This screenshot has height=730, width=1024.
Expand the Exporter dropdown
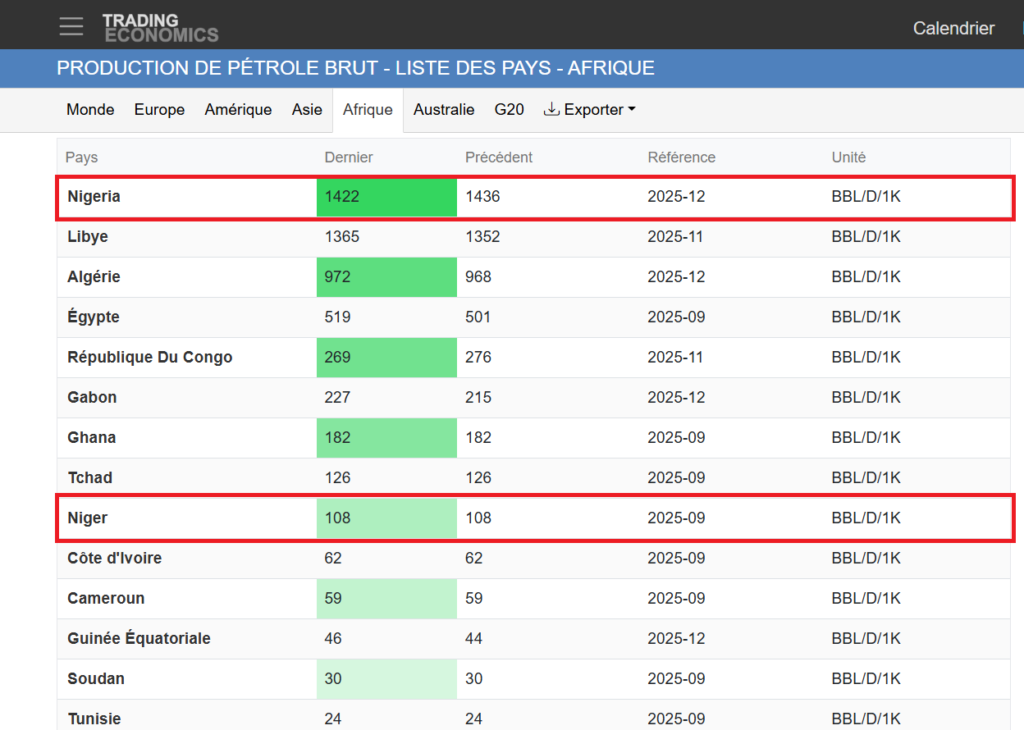(x=589, y=110)
